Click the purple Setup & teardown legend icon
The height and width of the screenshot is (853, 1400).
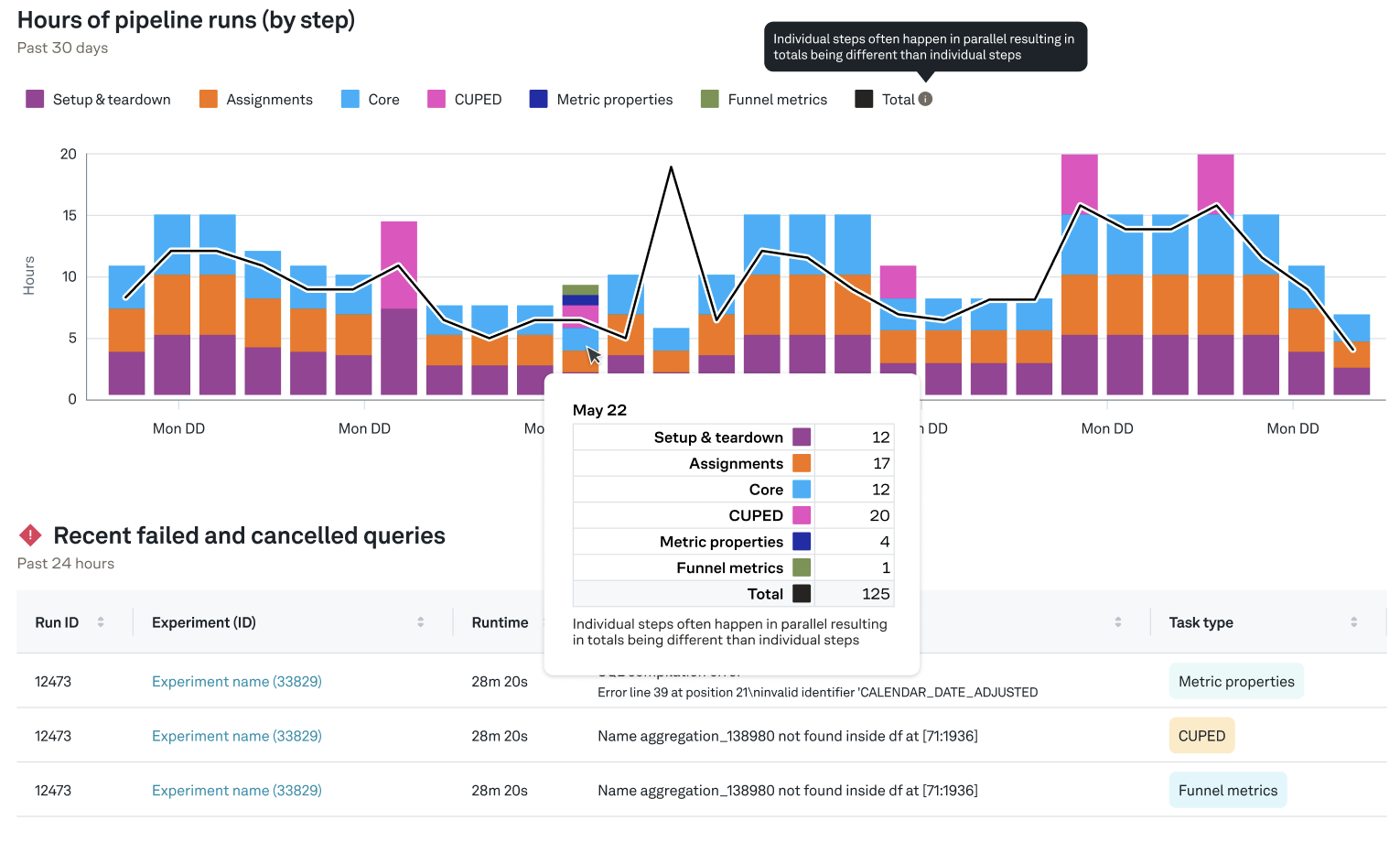tap(34, 98)
